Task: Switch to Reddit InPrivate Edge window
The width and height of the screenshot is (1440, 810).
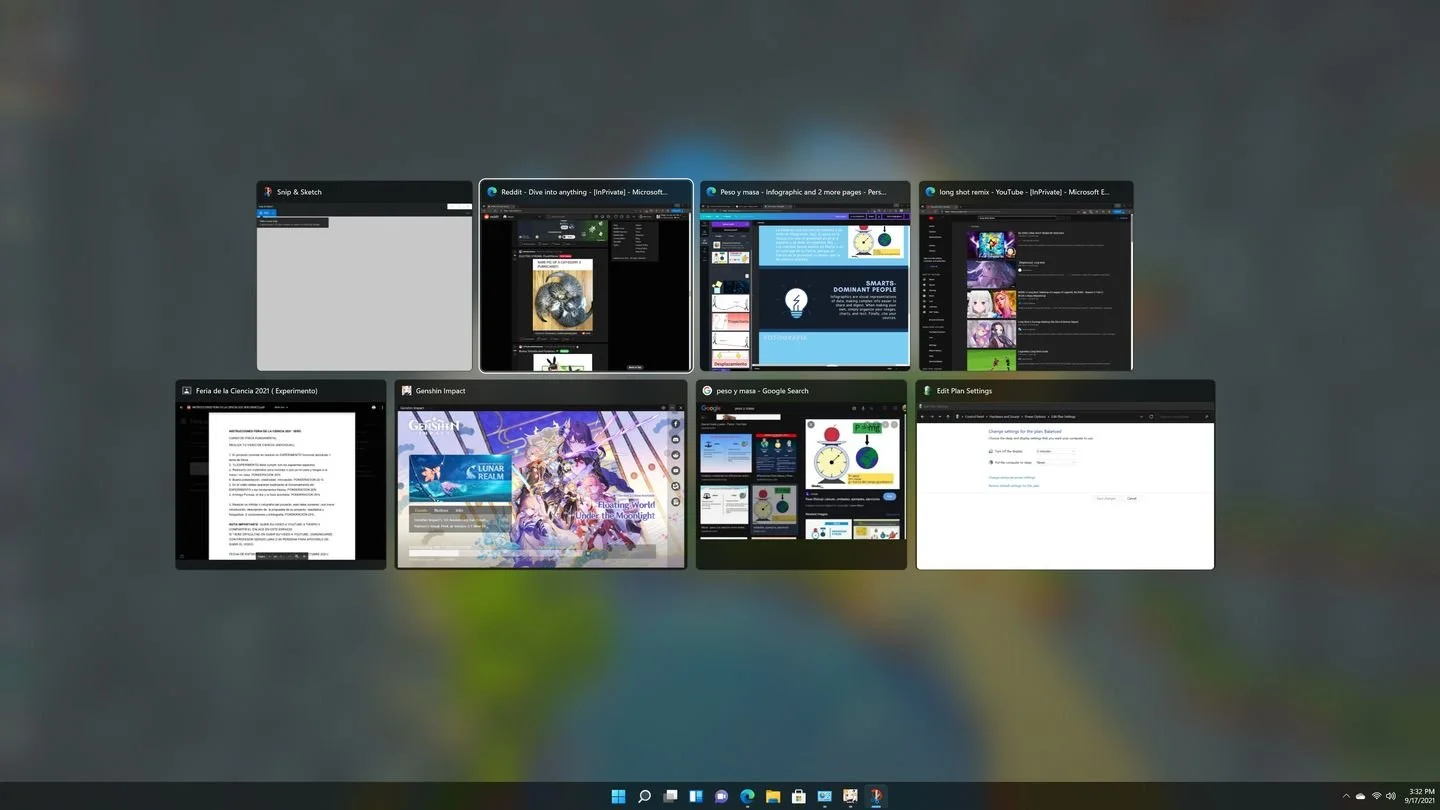Action: (x=586, y=276)
